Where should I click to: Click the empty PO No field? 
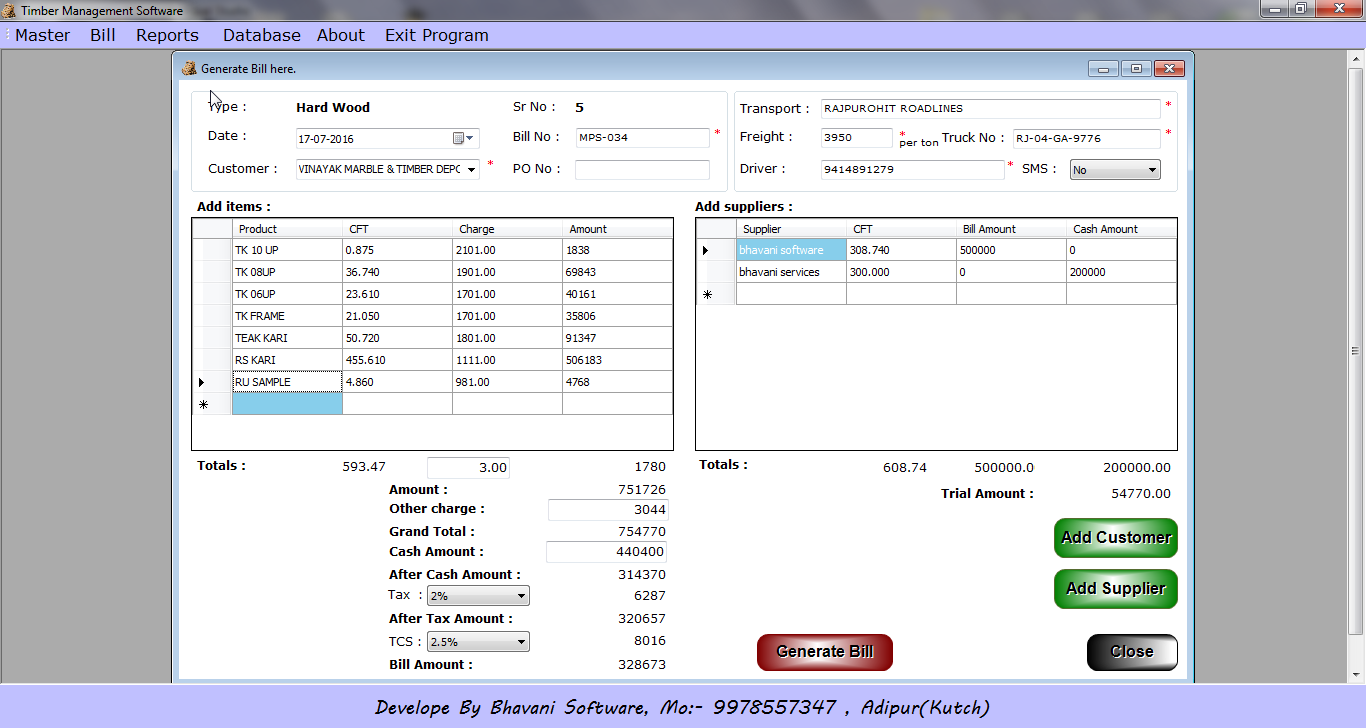pyautogui.click(x=643, y=169)
